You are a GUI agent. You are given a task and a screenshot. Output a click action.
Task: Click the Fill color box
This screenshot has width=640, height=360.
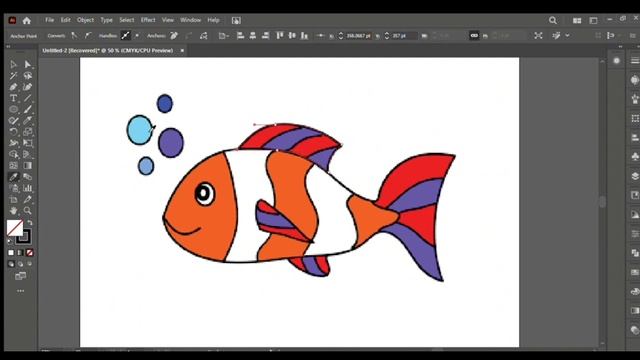(15, 228)
